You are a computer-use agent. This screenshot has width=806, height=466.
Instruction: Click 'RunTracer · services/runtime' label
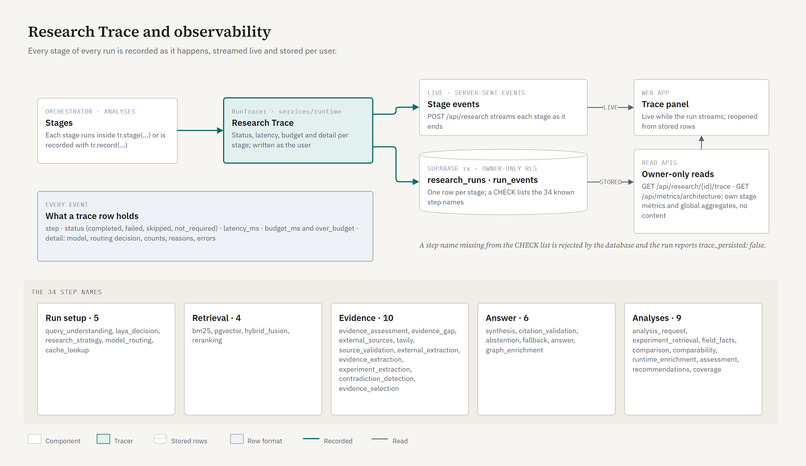[x=286, y=111]
